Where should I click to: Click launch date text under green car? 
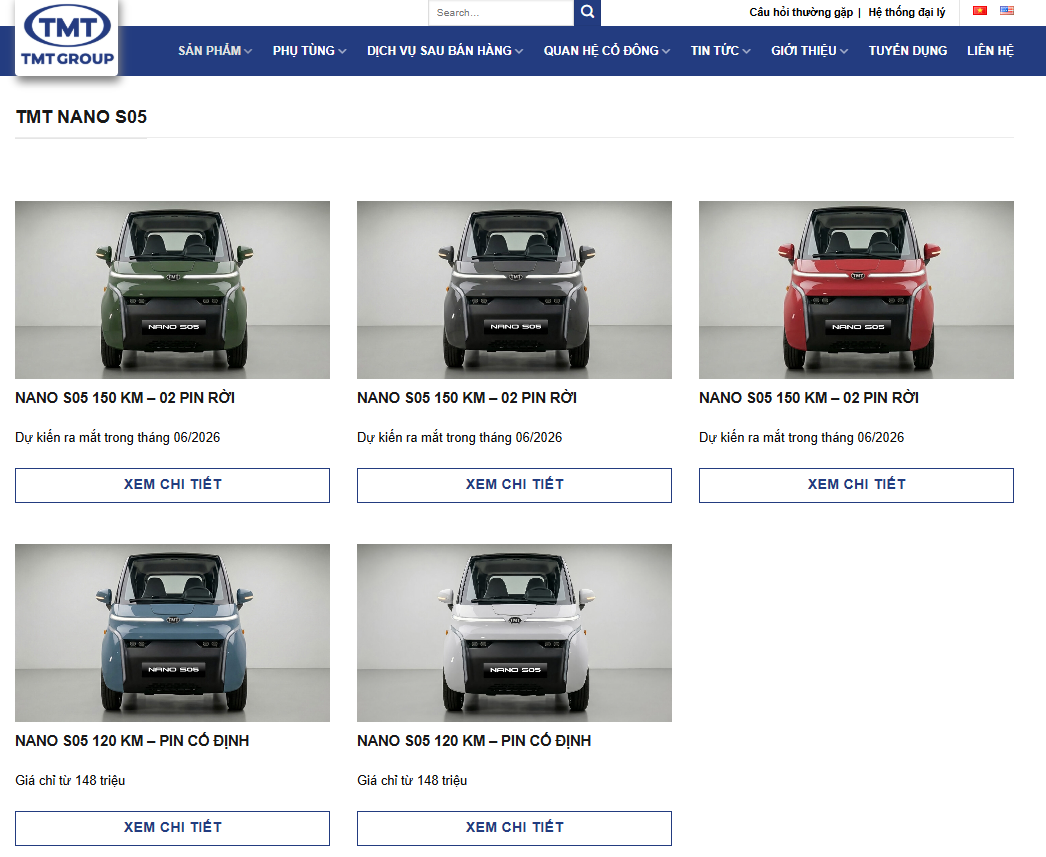[117, 438]
